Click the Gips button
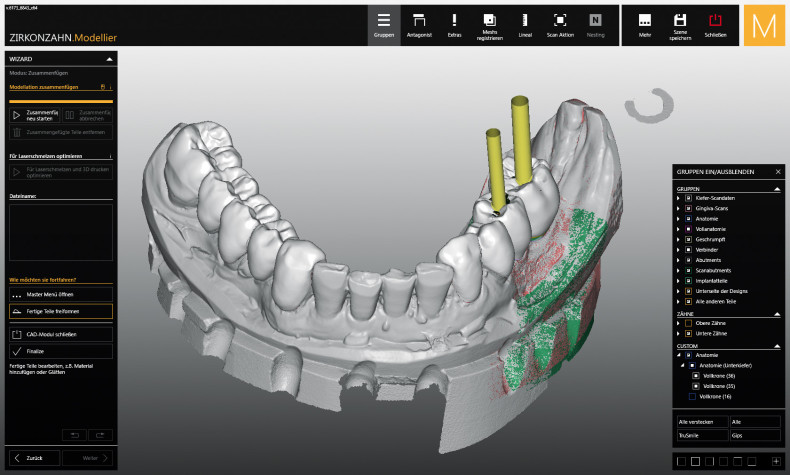Screen dimensions: 790x475 (755, 435)
